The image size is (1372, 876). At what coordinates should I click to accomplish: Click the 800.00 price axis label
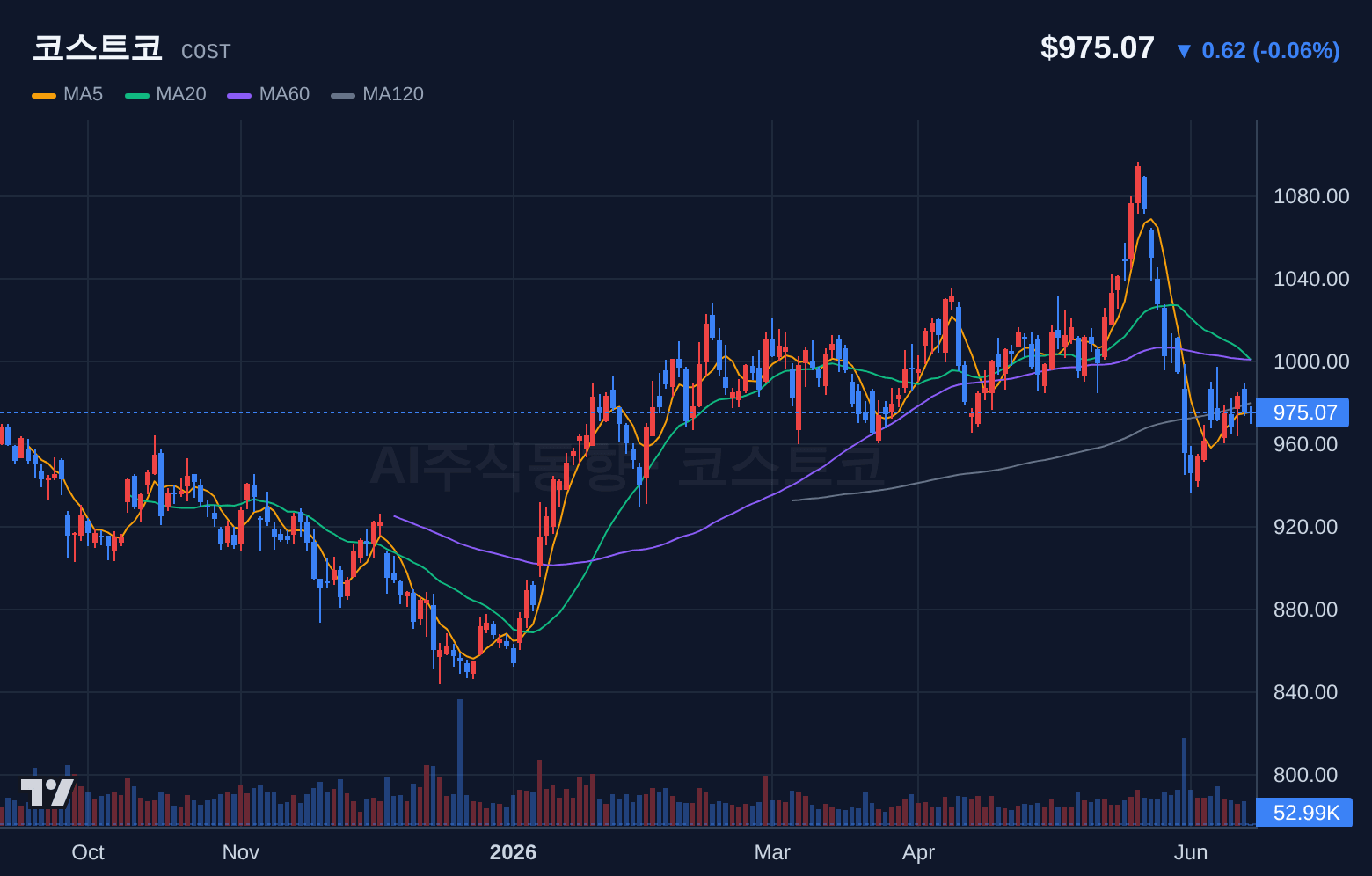click(1305, 775)
